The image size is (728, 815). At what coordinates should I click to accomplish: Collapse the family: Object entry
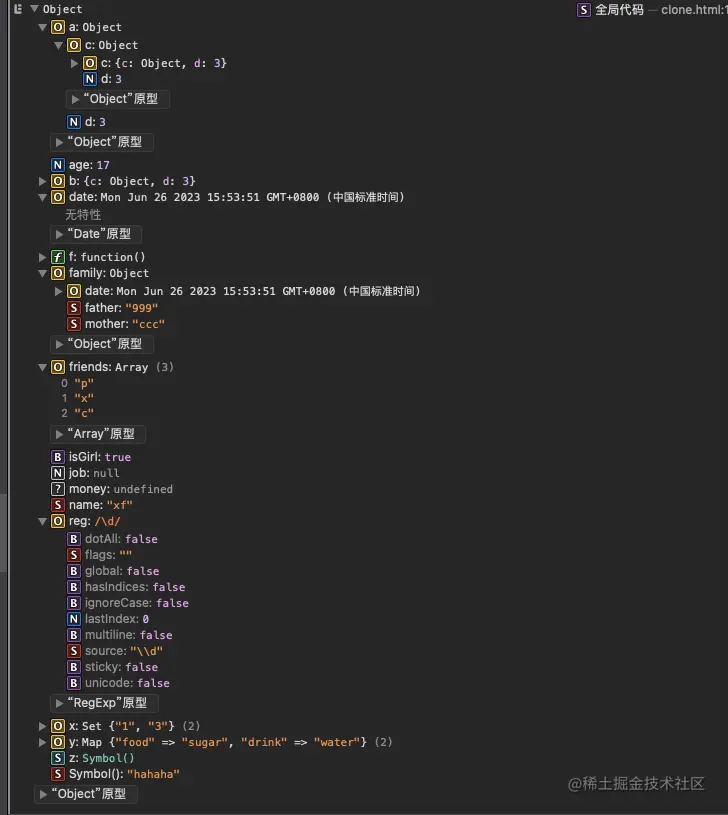point(43,273)
